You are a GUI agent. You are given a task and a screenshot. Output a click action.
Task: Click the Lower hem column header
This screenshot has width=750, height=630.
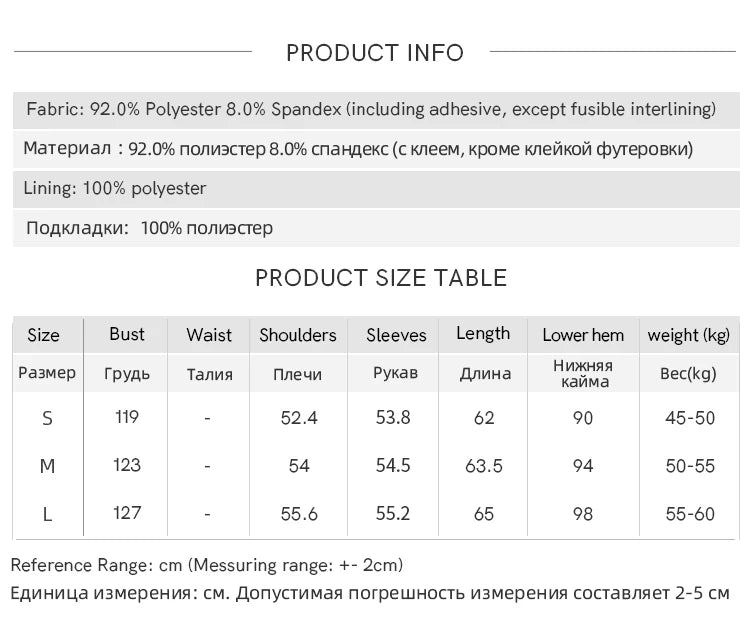click(583, 335)
